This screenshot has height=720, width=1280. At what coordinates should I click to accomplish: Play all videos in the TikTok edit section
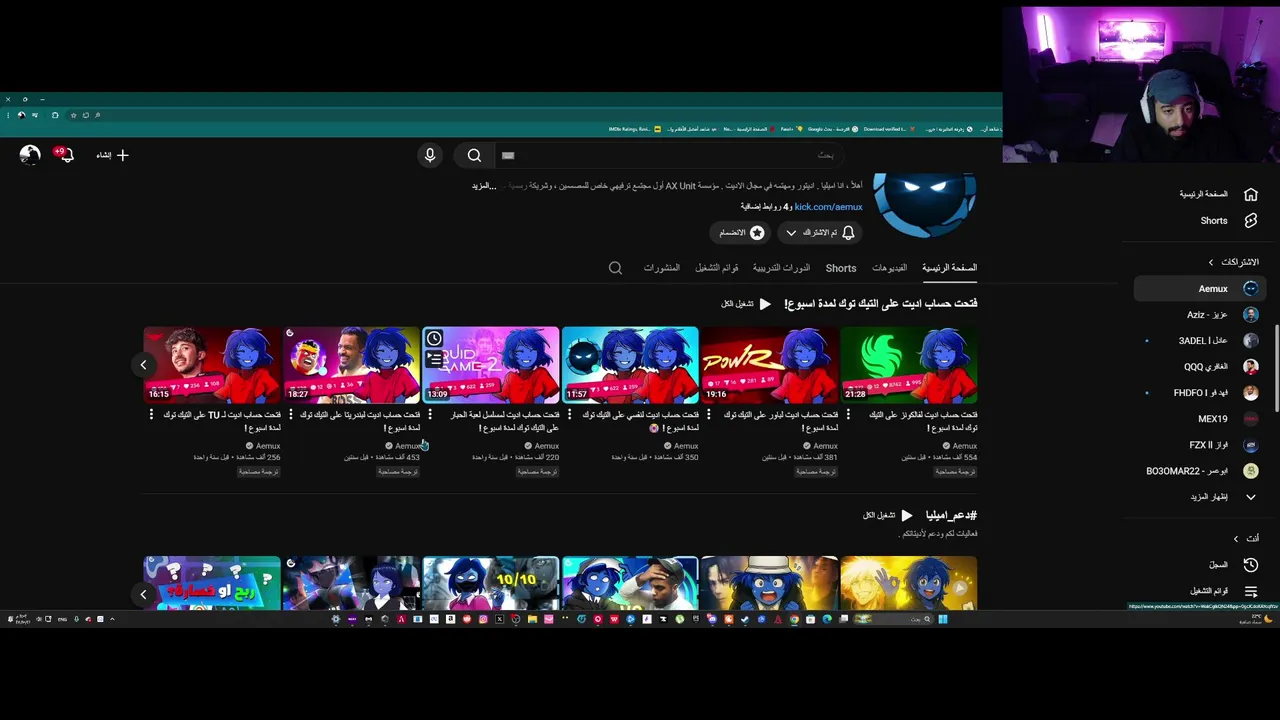(746, 304)
